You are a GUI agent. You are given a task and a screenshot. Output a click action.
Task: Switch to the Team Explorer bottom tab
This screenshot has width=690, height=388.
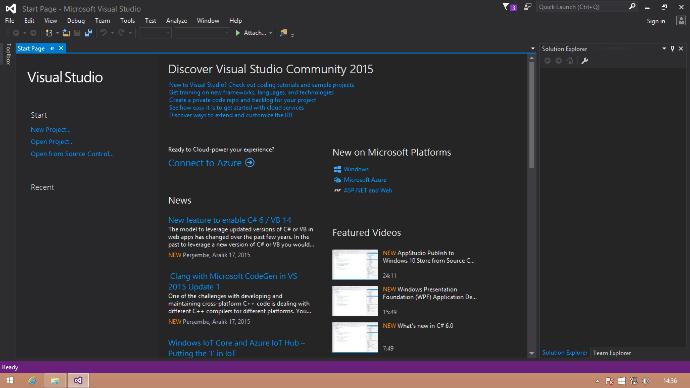[612, 353]
